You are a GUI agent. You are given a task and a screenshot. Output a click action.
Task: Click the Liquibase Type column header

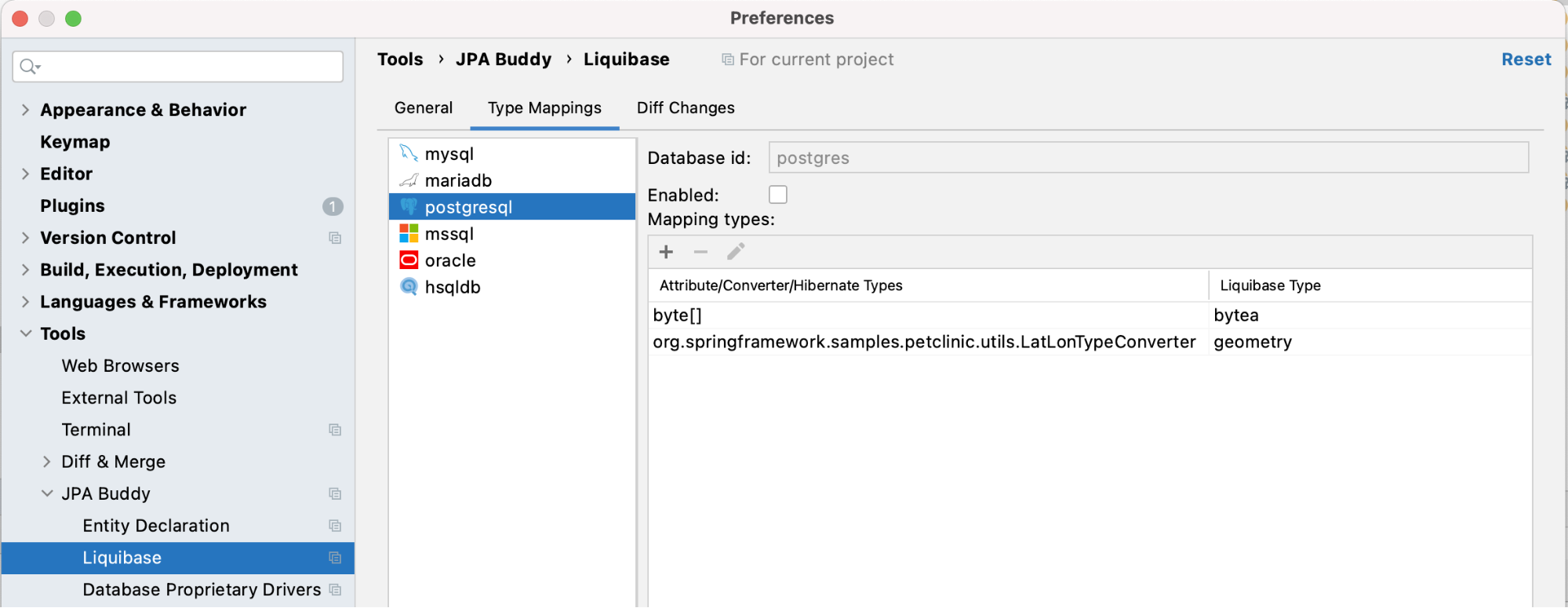[1370, 286]
